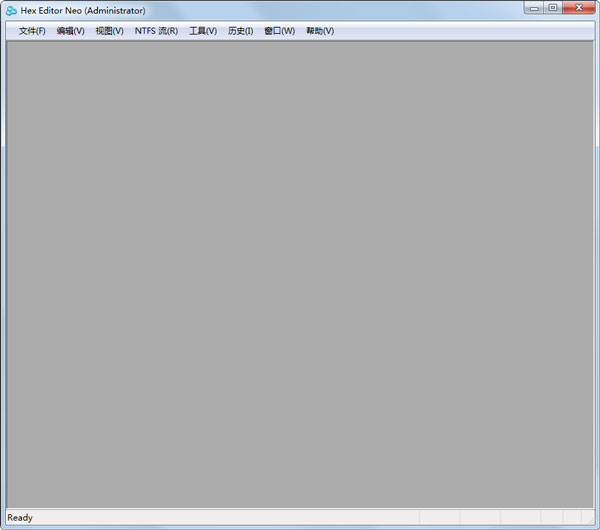Click the Ready status bar text
The height and width of the screenshot is (530, 600).
coord(20,518)
